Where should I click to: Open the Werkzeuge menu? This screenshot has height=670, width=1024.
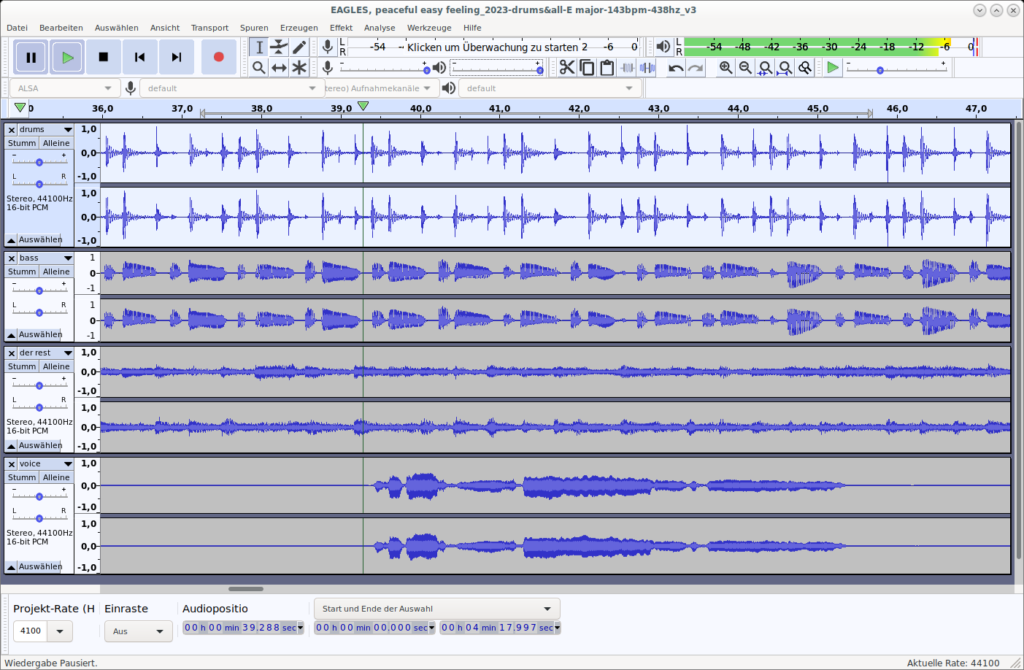tap(429, 28)
